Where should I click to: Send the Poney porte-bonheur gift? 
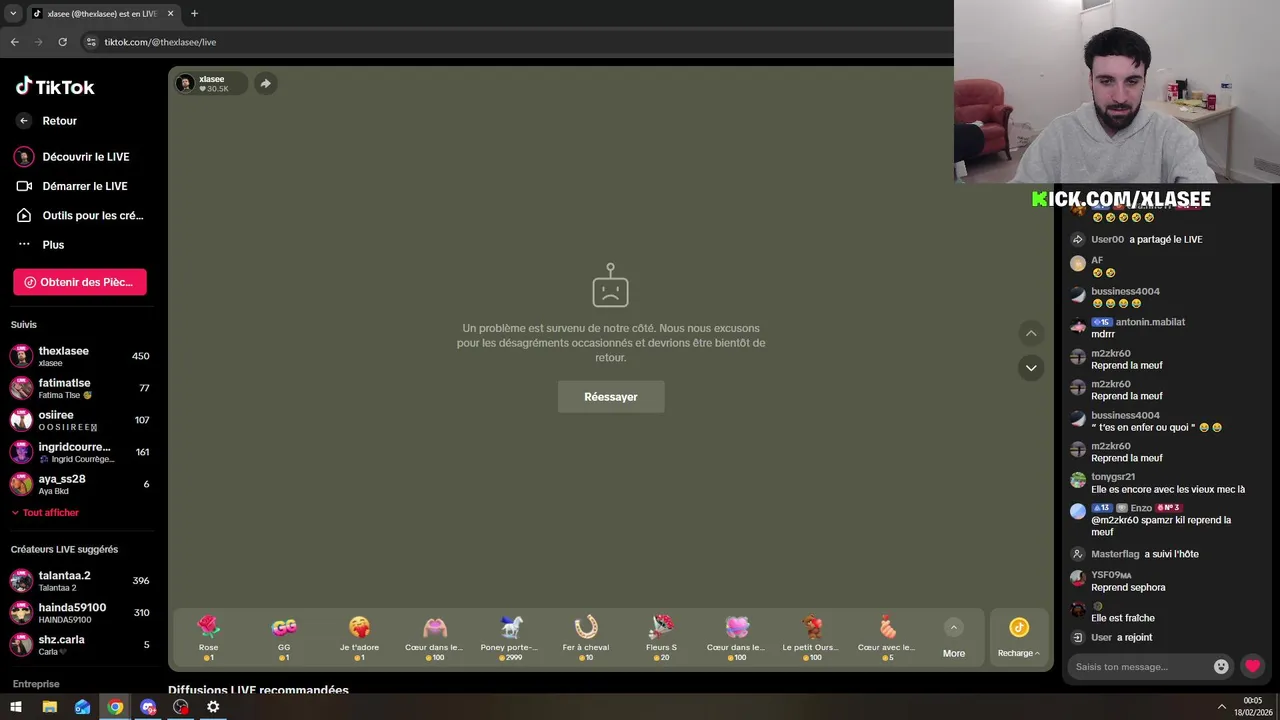(x=510, y=637)
